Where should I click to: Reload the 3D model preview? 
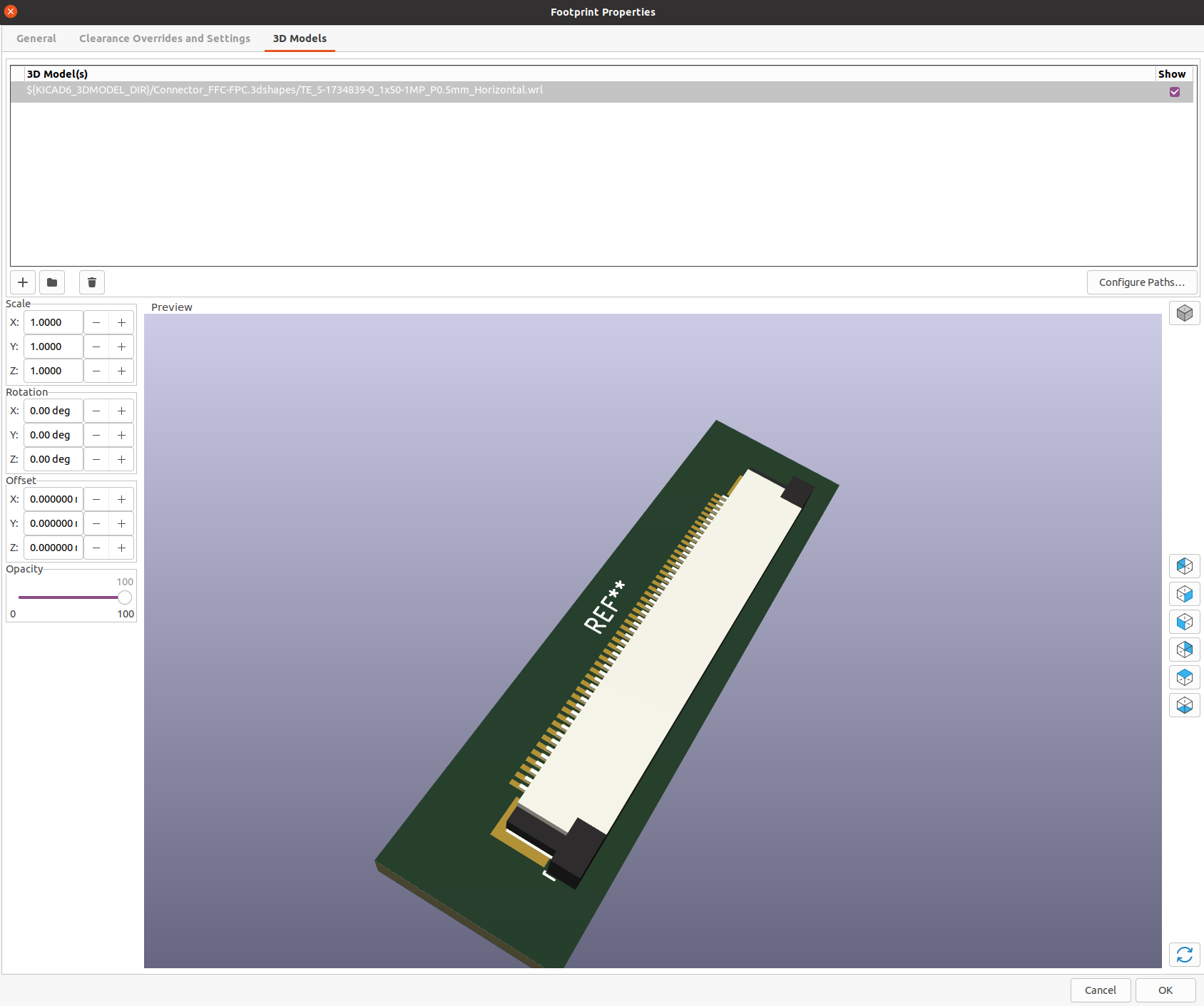click(1184, 955)
